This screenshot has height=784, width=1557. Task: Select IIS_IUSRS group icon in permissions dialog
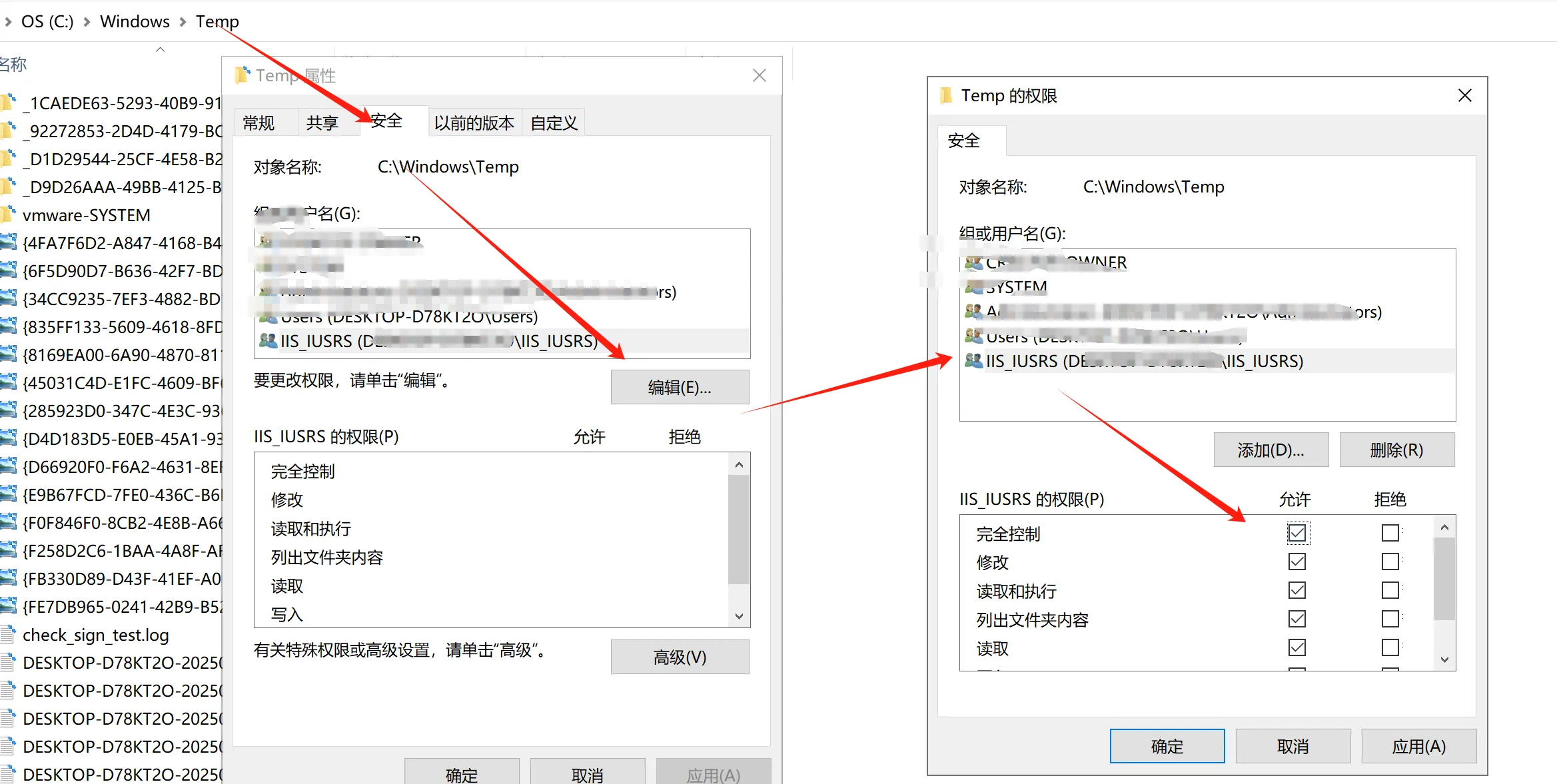coord(973,361)
